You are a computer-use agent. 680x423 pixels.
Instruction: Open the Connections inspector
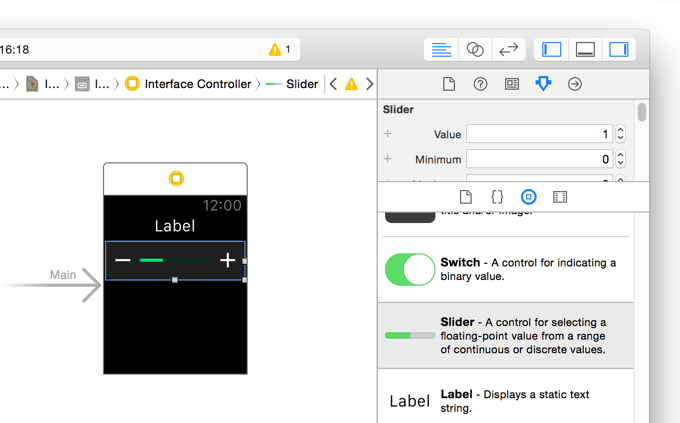pos(575,84)
